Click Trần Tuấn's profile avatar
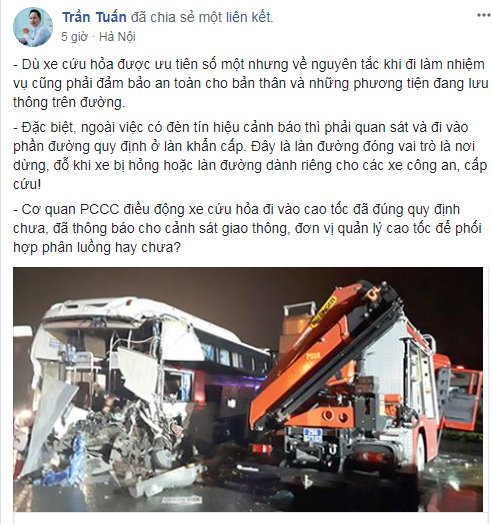Image resolution: width=492 pixels, height=524 pixels. pyautogui.click(x=33, y=27)
